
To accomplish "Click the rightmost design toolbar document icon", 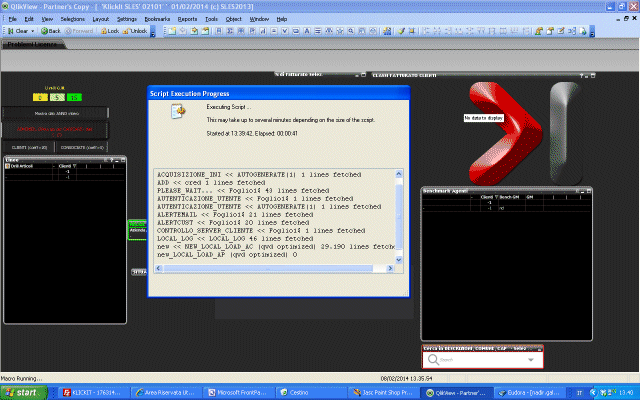I will pyautogui.click(x=583, y=31).
